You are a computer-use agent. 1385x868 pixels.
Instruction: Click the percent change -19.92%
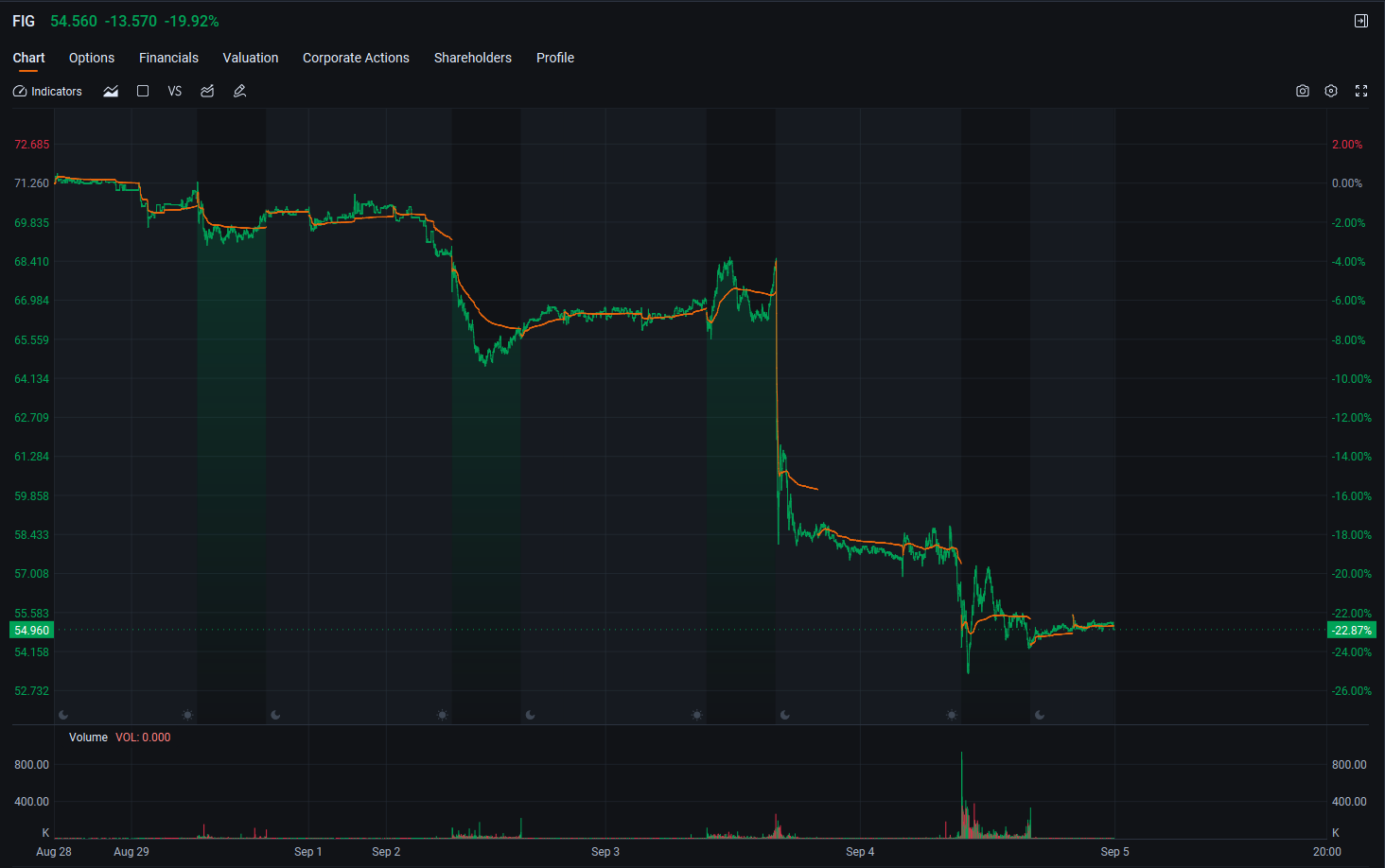pyautogui.click(x=192, y=21)
